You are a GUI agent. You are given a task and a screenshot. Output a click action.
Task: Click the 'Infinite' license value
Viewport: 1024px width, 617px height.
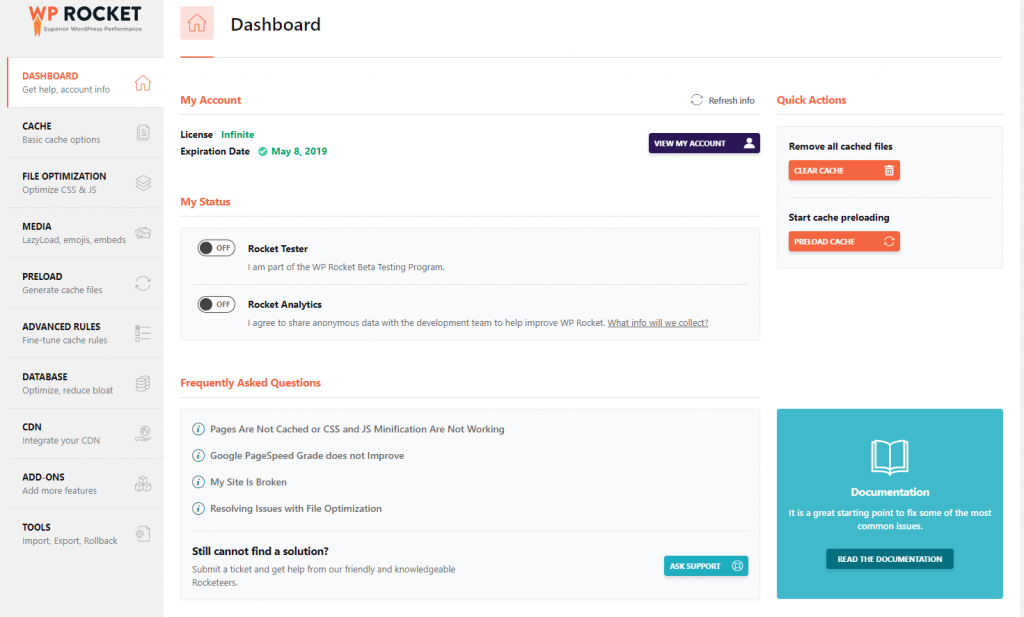click(x=238, y=134)
